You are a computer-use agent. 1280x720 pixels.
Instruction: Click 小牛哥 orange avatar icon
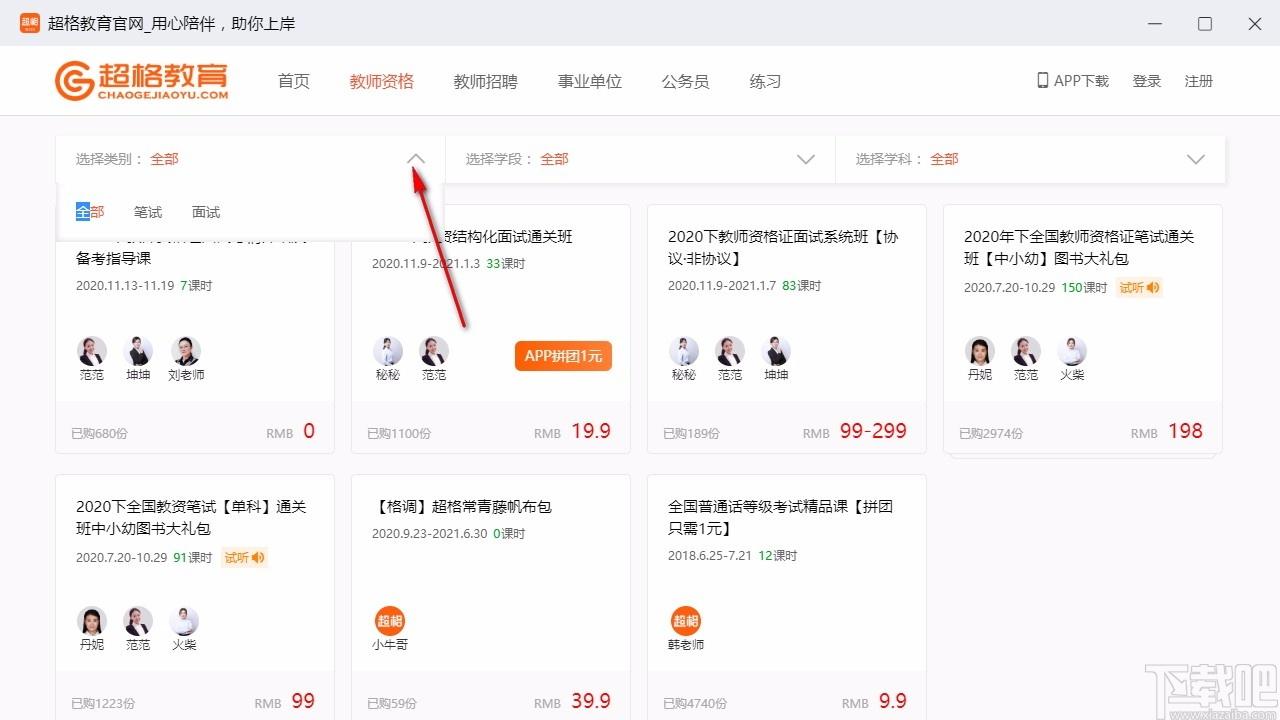(390, 621)
